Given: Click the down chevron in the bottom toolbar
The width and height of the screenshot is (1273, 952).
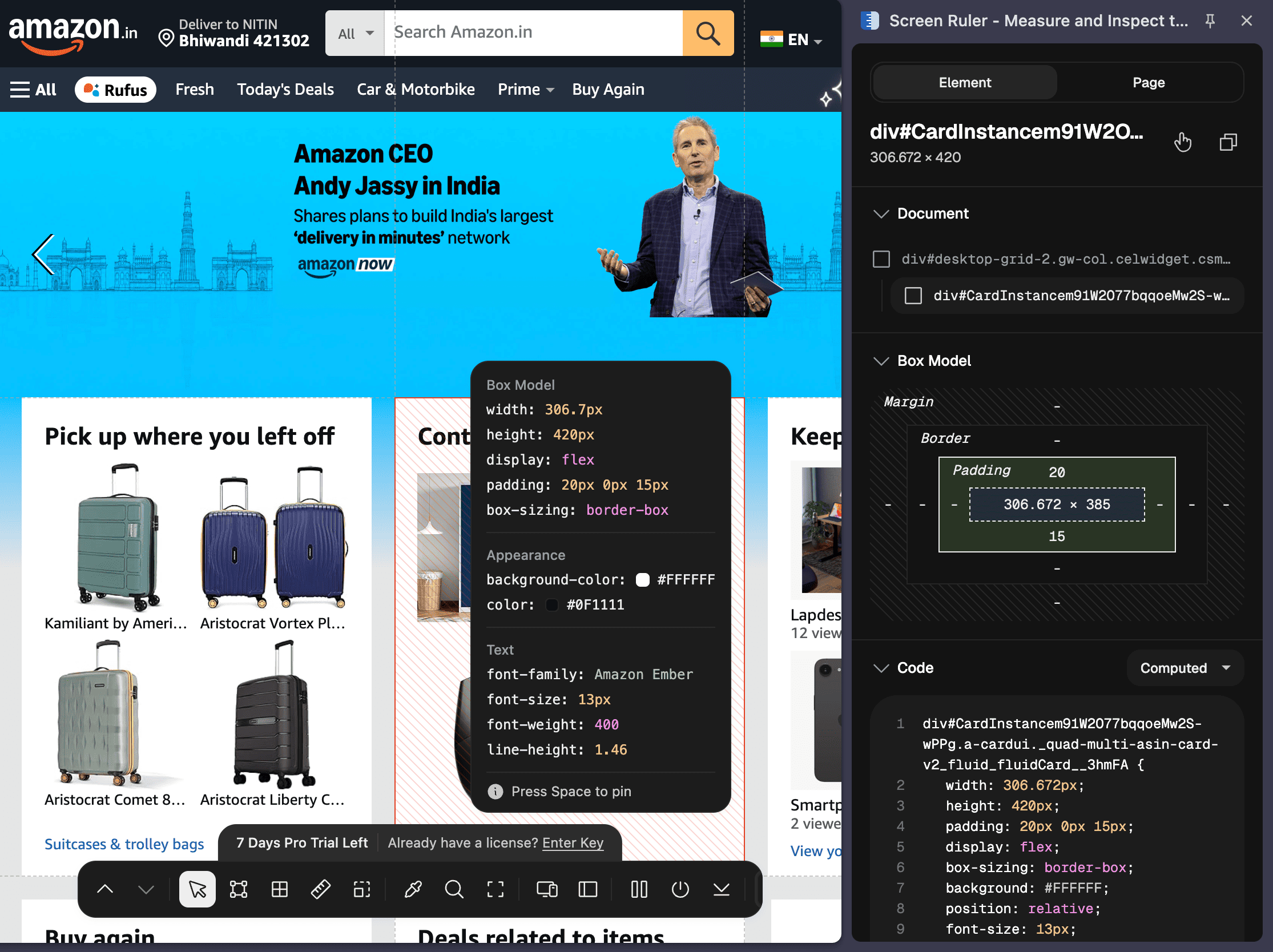Looking at the screenshot, I should click(x=146, y=889).
